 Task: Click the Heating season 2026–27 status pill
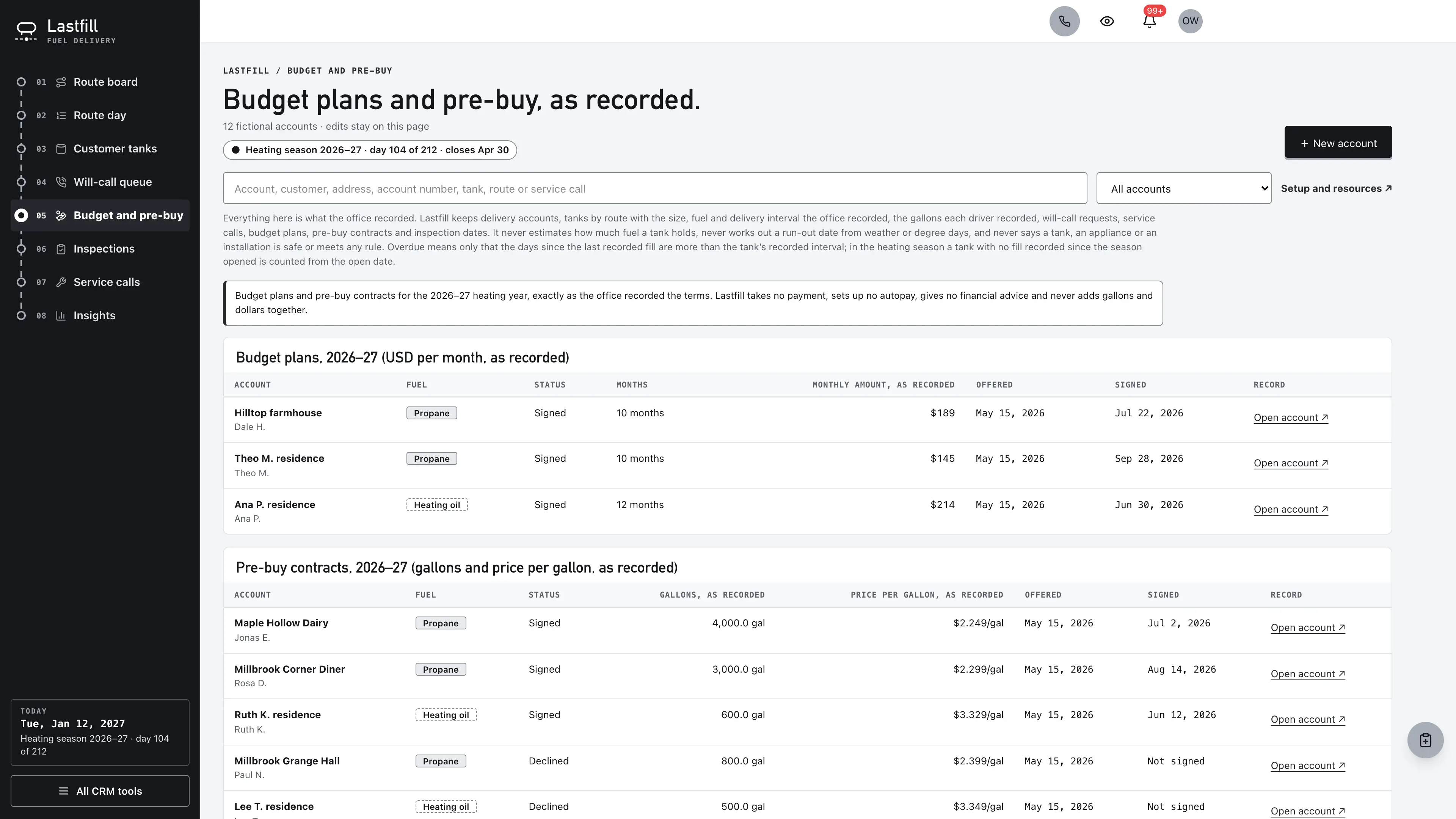coord(370,150)
